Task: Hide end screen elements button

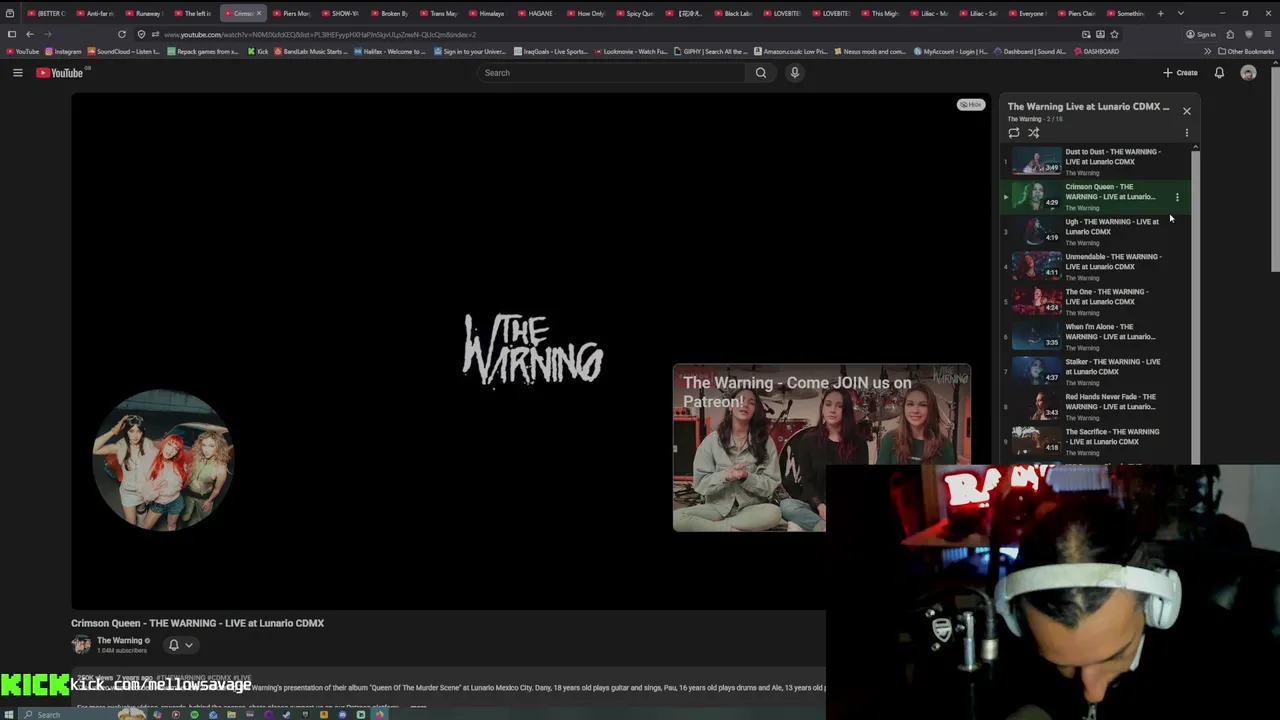Action: pos(970,104)
